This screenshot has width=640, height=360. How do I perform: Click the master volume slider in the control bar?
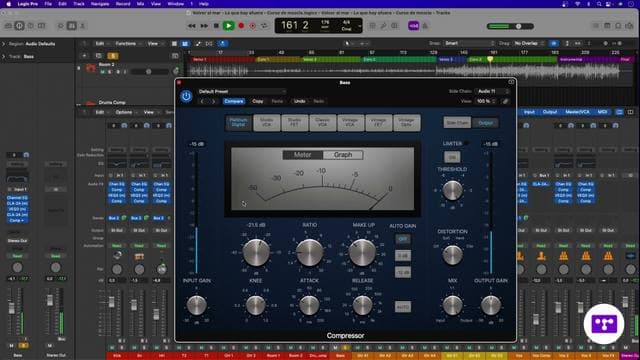point(510,26)
